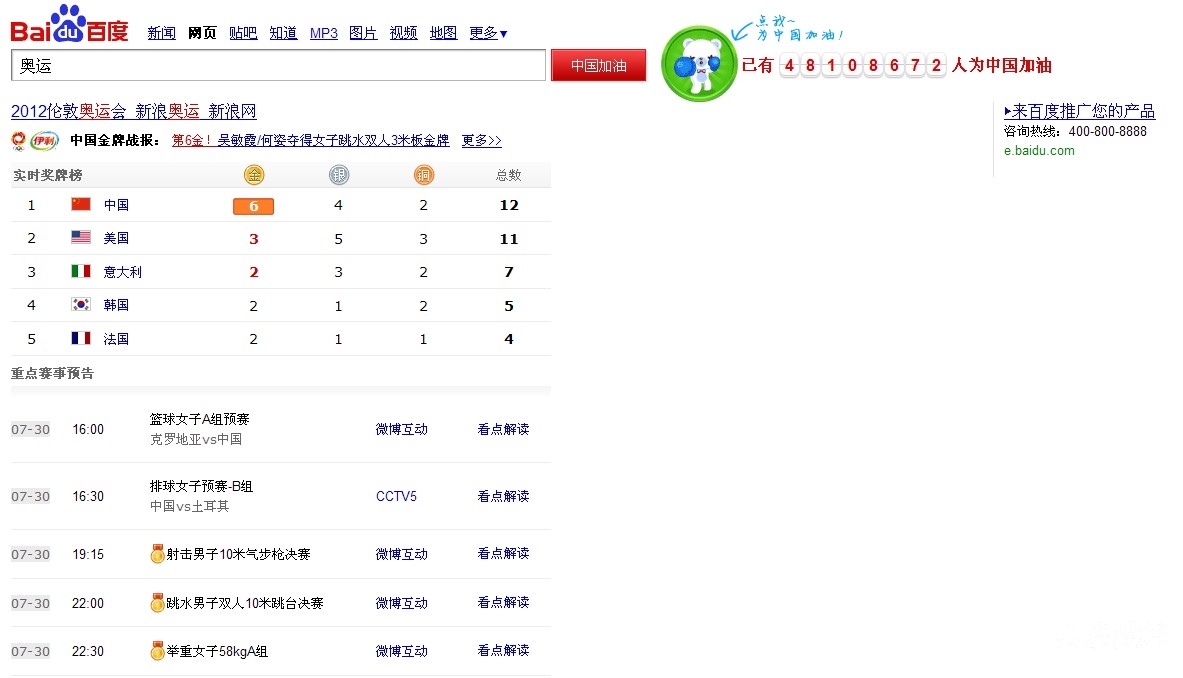1183x678 pixels.
Task: Click the gold medal column header icon
Action: 253,174
